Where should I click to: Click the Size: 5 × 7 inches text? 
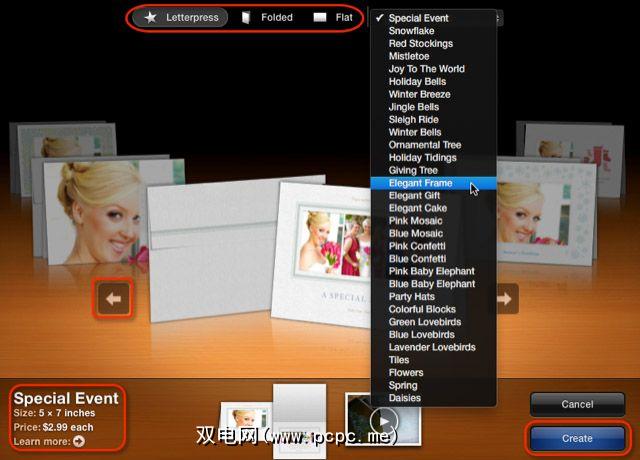[54, 413]
